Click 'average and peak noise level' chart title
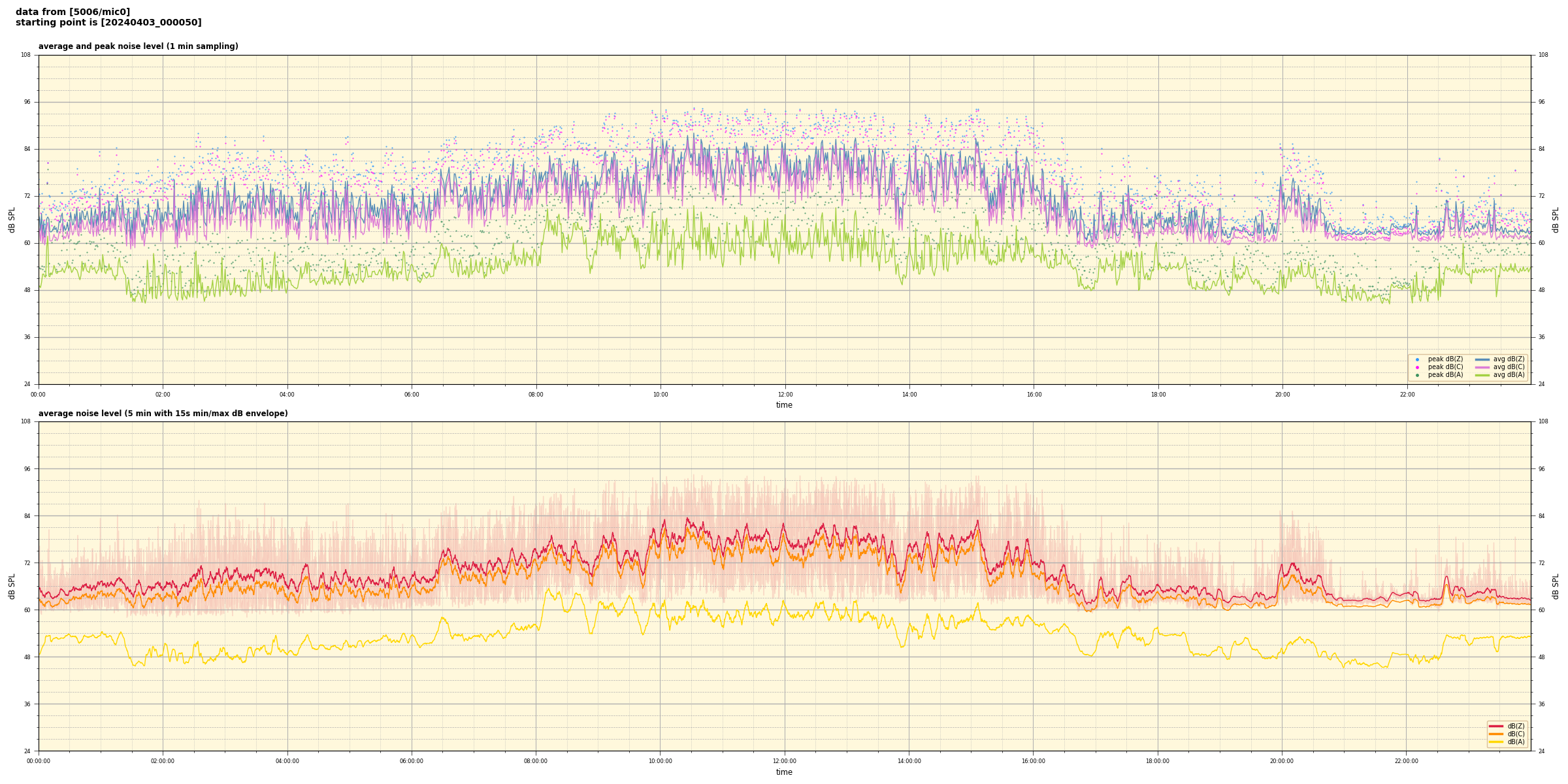Image resolution: width=1568 pixels, height=784 pixels. (x=138, y=46)
